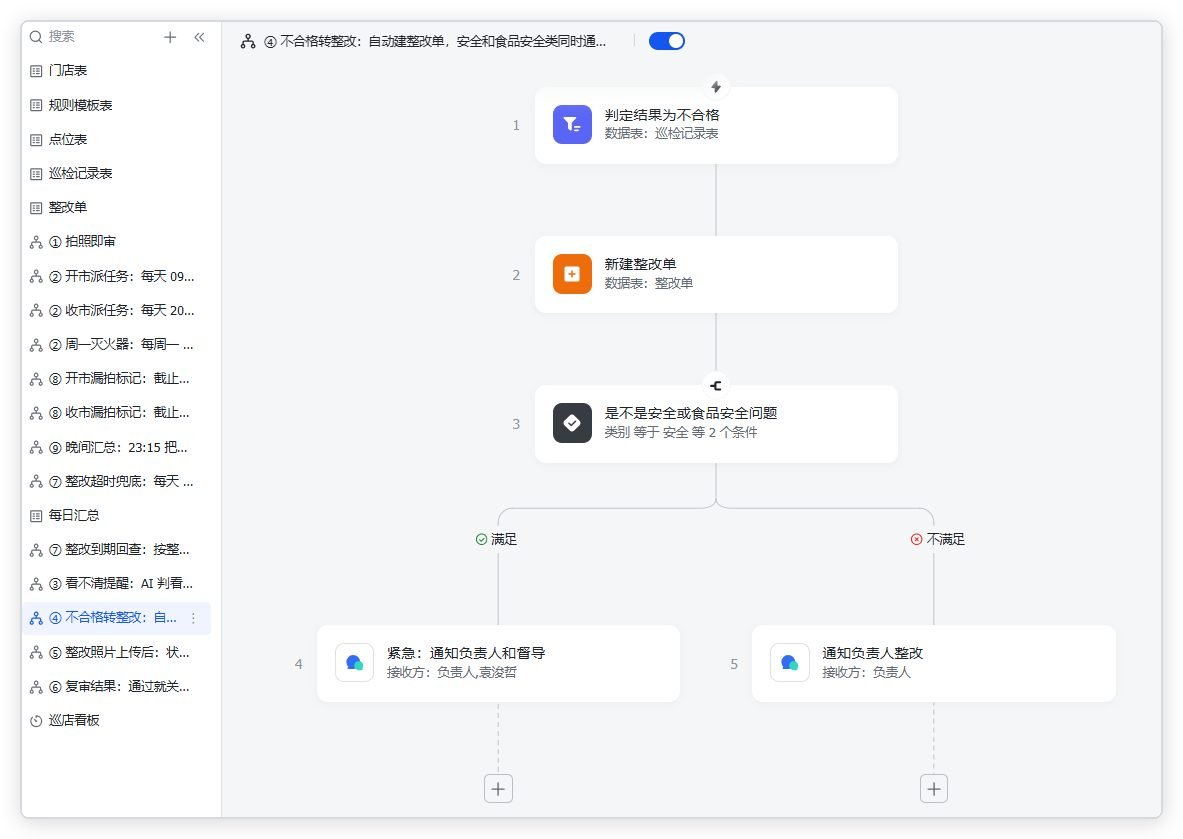1183x839 pixels.
Task: Click the 巡检记录表 table icon
Action: pos(35,174)
